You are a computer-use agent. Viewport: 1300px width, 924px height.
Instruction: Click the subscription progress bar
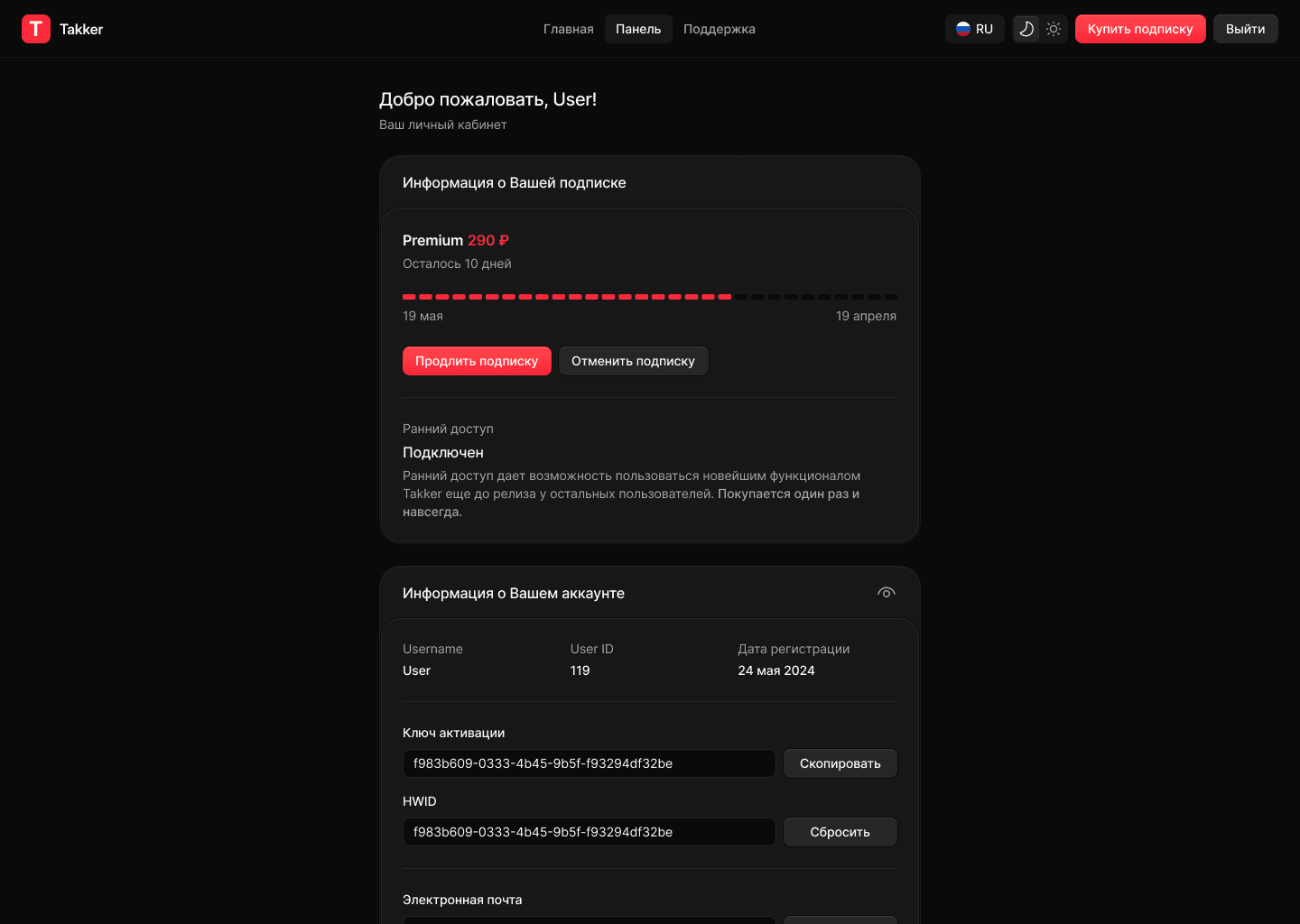coord(650,297)
